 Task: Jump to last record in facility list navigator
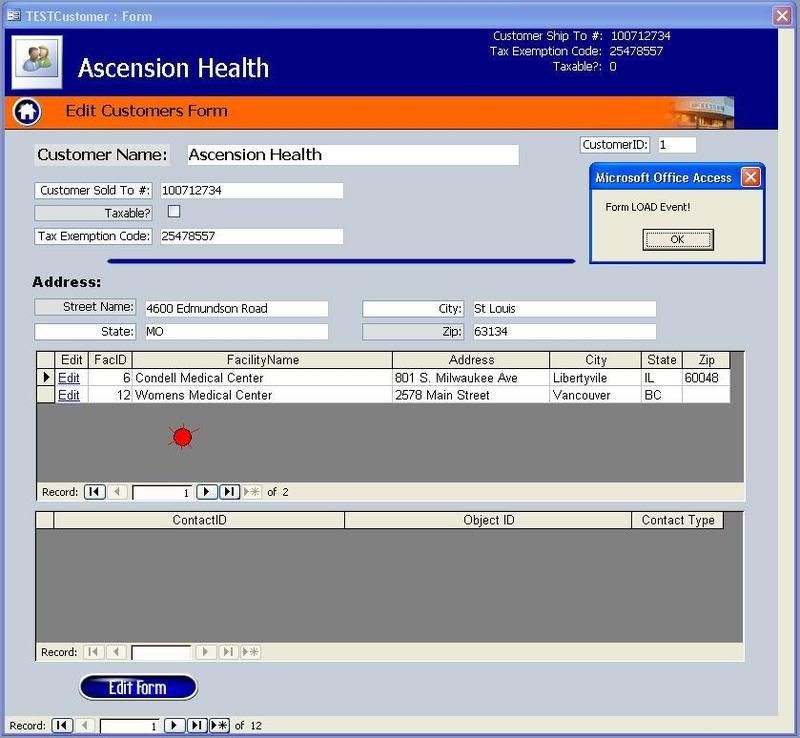(230, 491)
